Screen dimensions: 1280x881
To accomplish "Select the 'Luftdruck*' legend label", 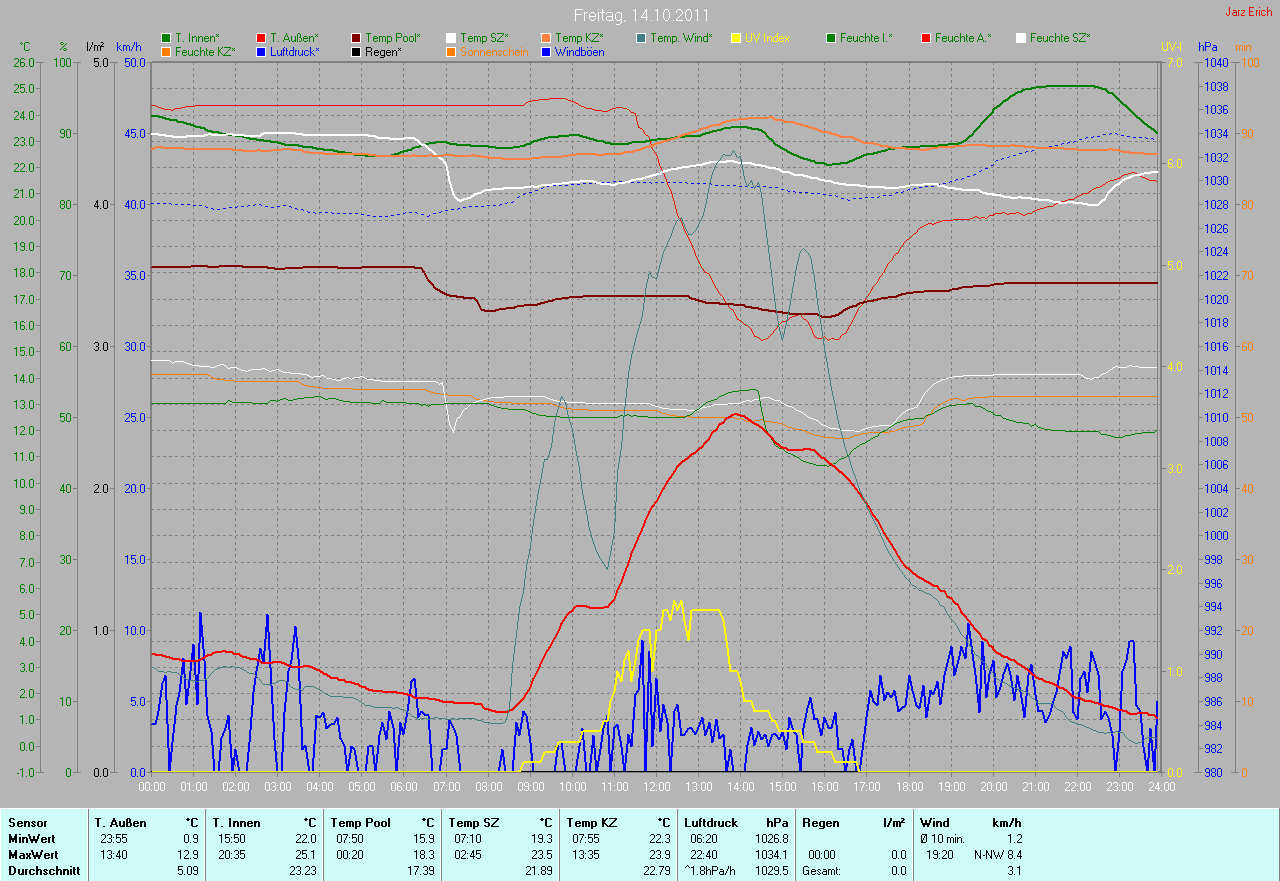I will (x=295, y=51).
